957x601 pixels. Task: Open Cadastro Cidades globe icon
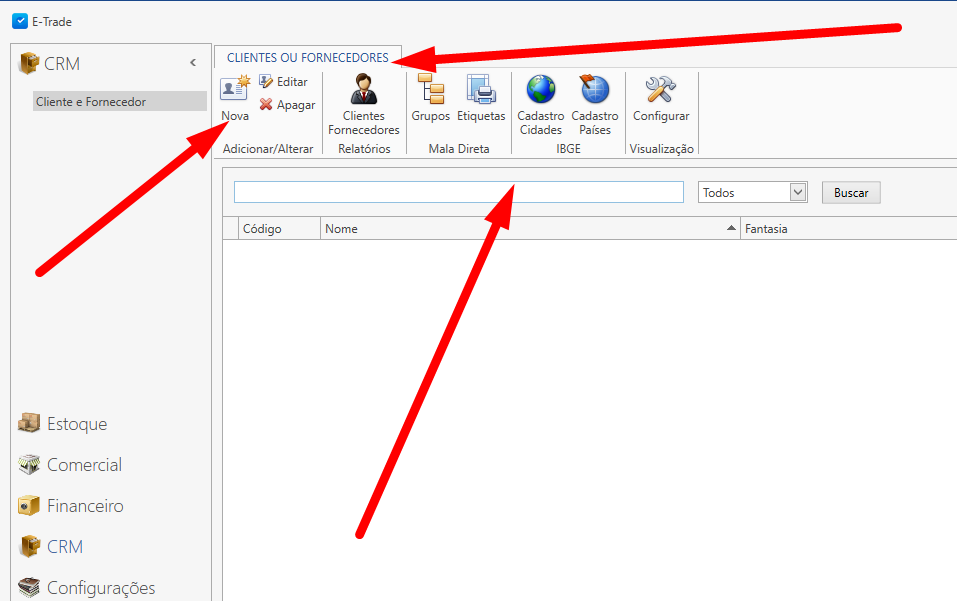[541, 91]
